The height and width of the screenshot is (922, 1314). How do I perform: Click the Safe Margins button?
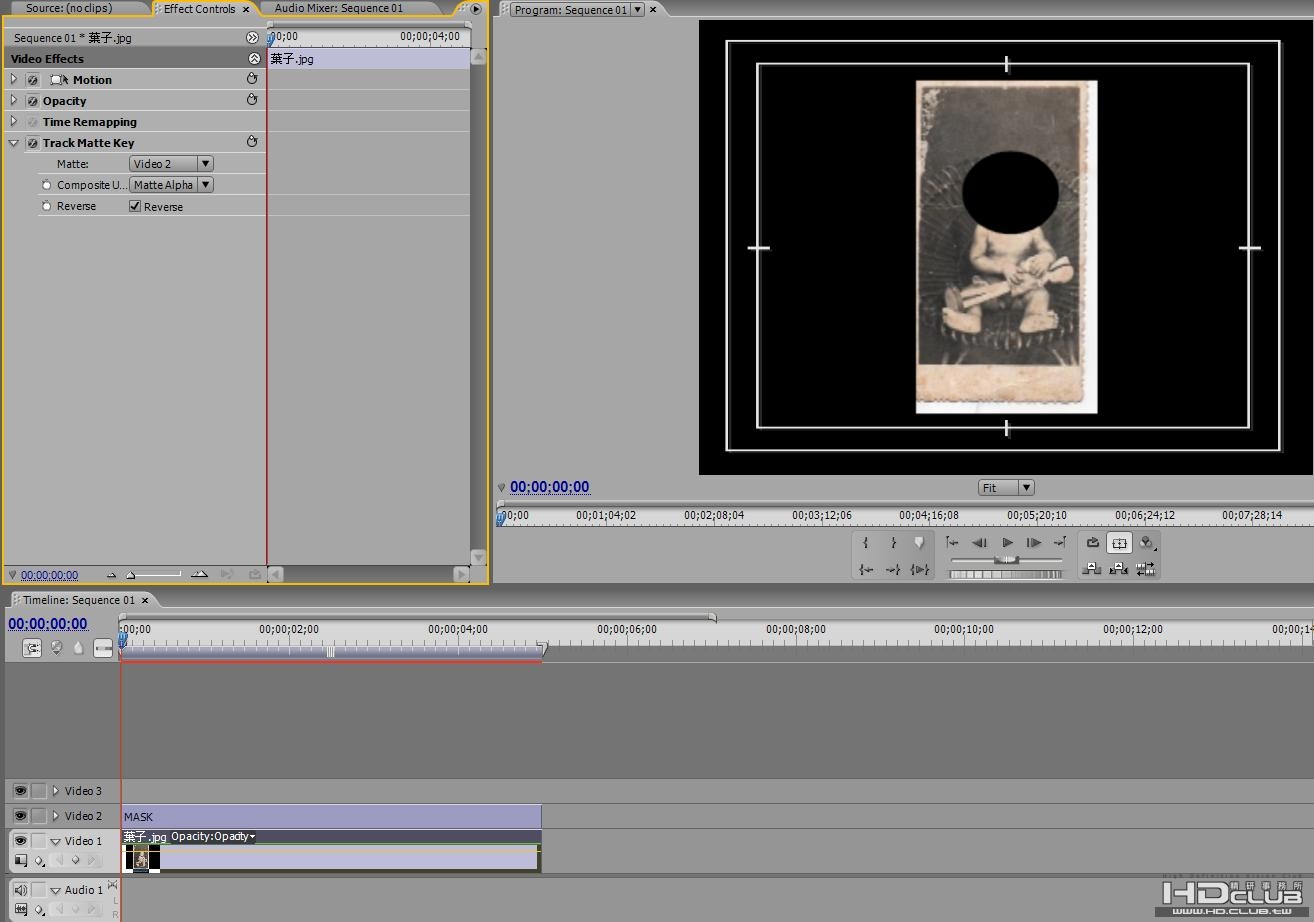[1119, 543]
